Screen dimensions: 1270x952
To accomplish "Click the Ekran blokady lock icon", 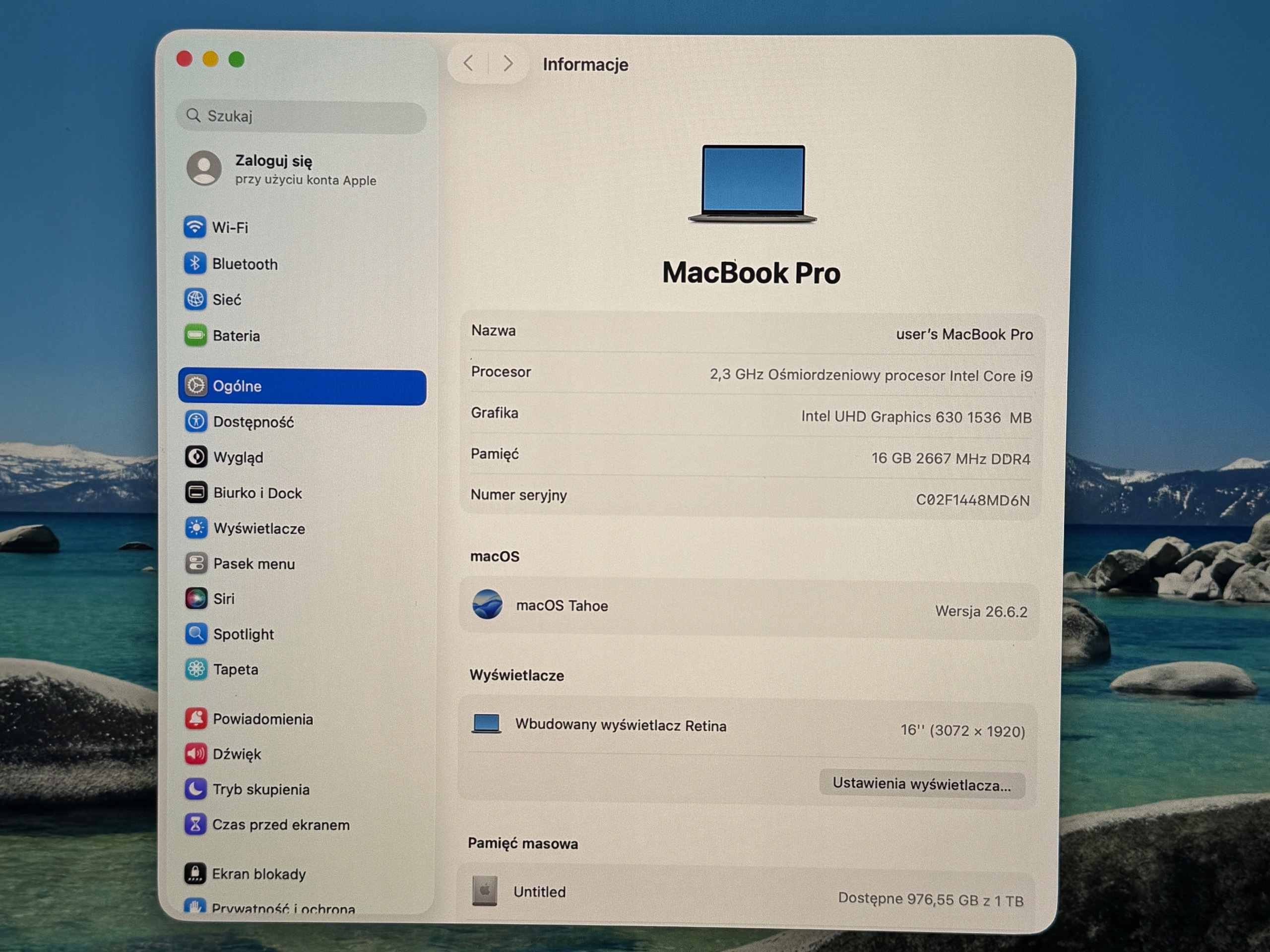I will click(x=195, y=873).
